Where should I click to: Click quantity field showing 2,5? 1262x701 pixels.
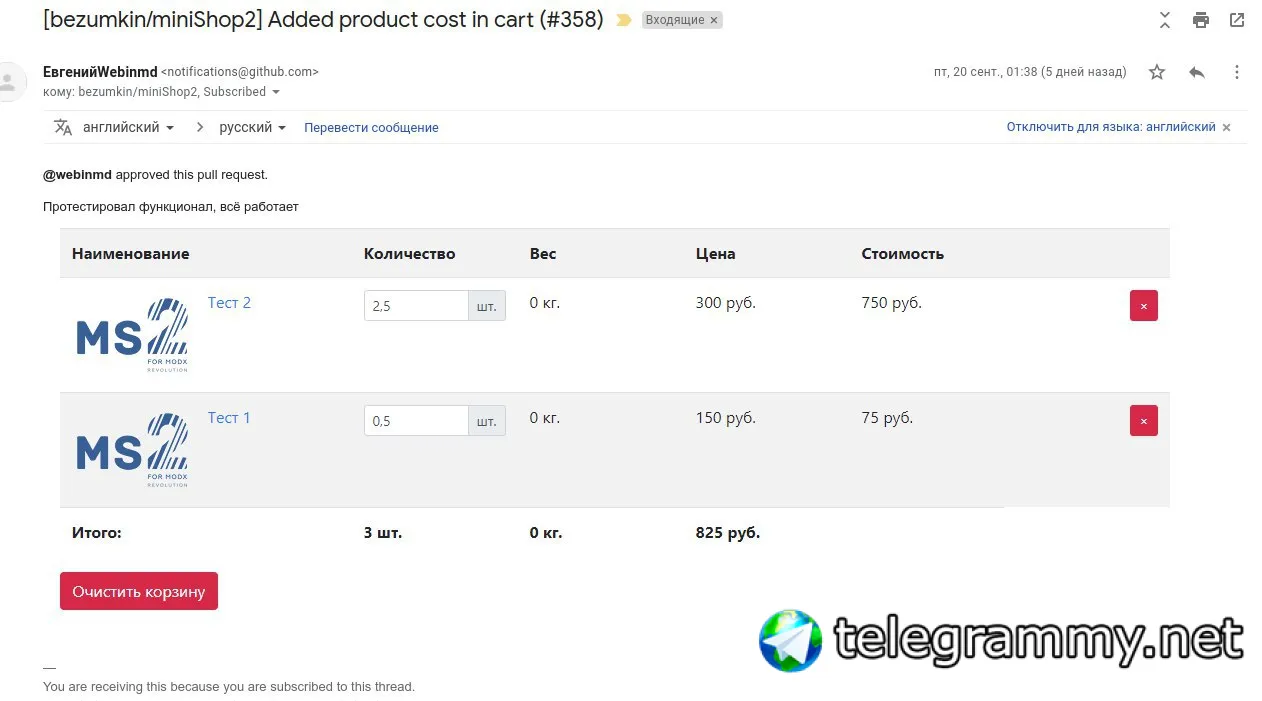(x=416, y=306)
